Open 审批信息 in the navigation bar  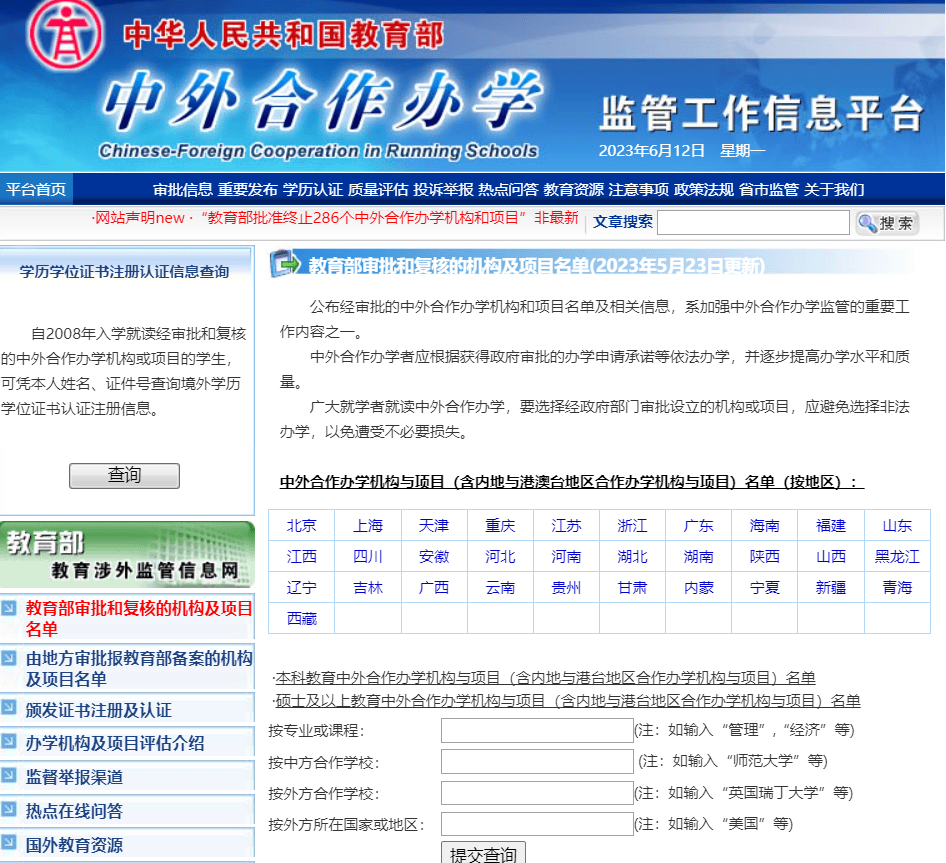(183, 189)
